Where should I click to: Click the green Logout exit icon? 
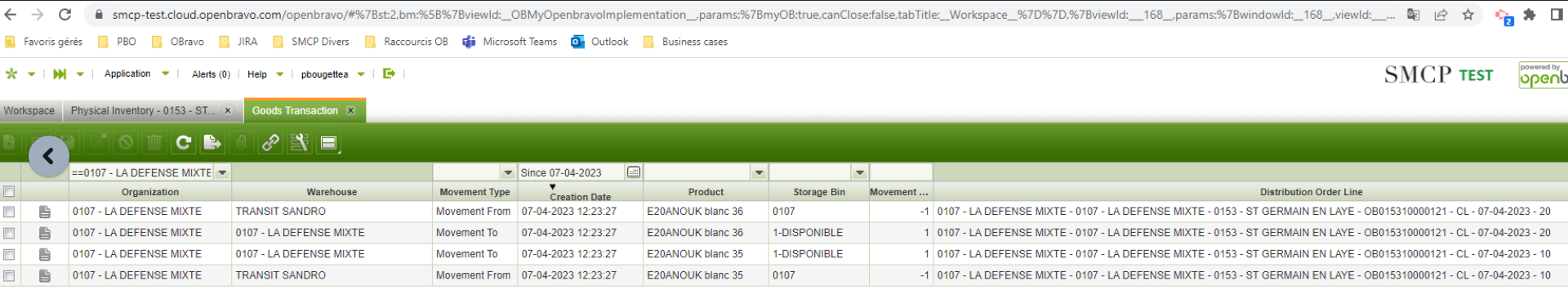[389, 74]
